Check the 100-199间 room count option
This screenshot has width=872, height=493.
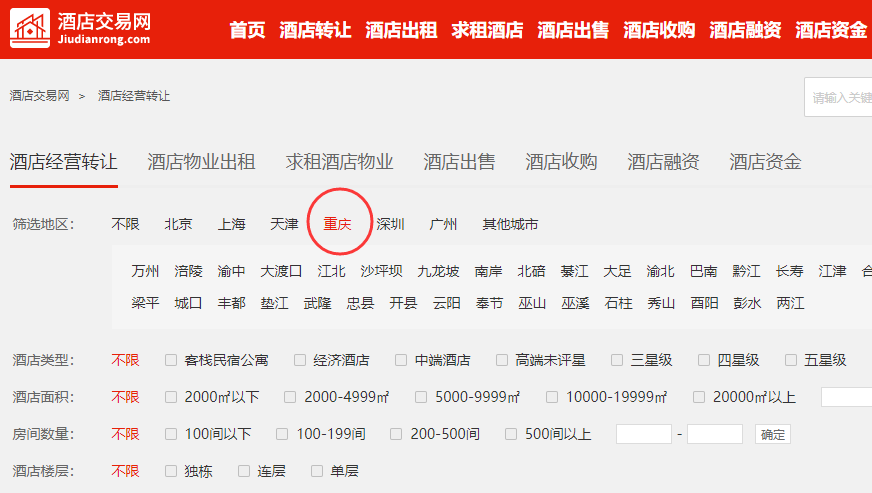coord(283,434)
